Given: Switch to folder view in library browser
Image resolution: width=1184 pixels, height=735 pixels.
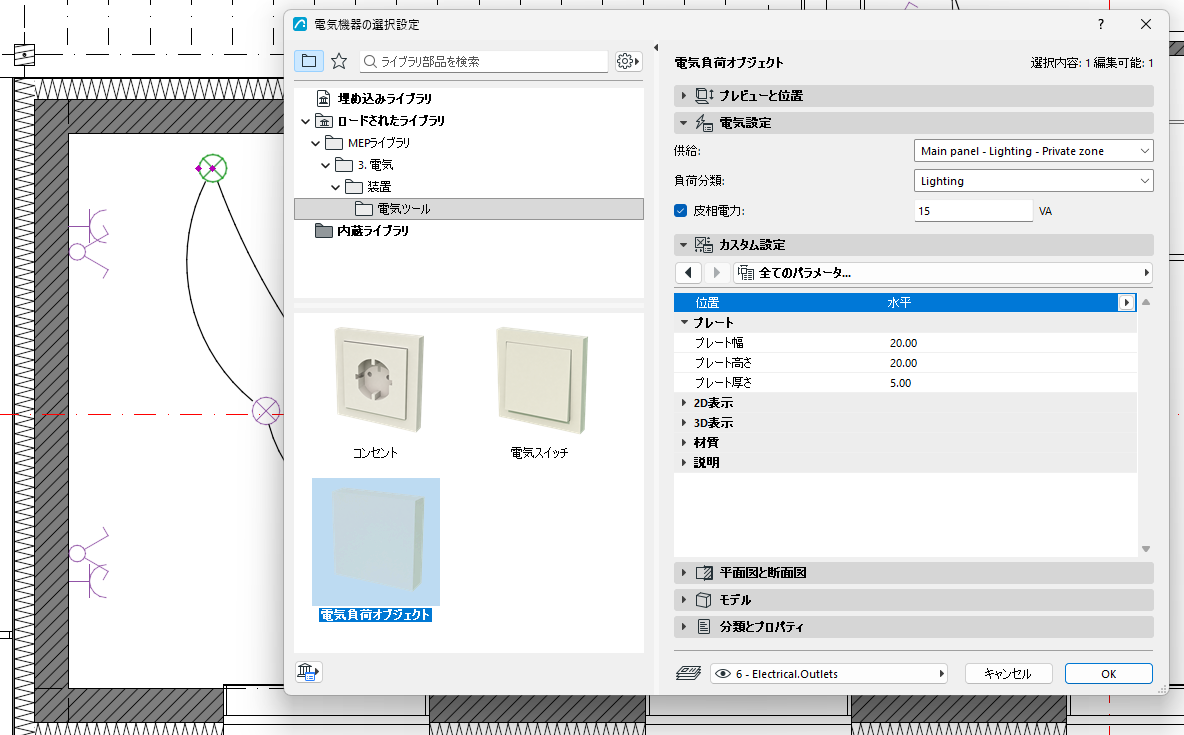Looking at the screenshot, I should point(309,61).
